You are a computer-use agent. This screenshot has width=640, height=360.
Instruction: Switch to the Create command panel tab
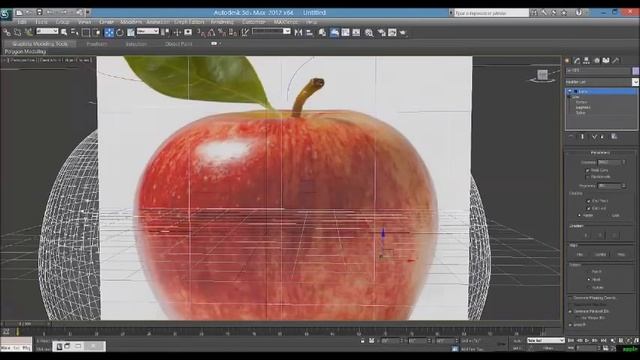coord(567,60)
